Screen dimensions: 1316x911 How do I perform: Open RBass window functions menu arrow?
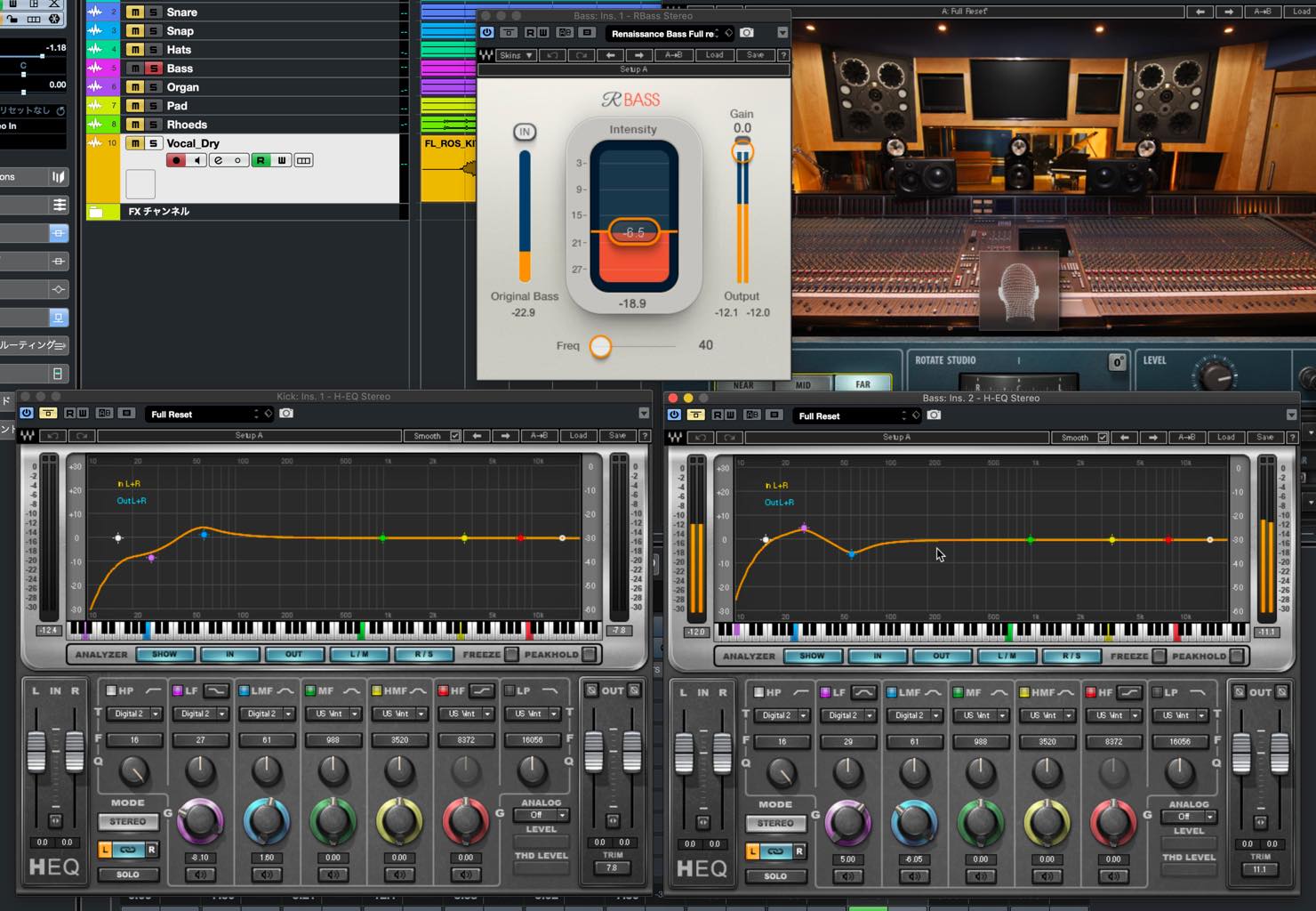782,33
